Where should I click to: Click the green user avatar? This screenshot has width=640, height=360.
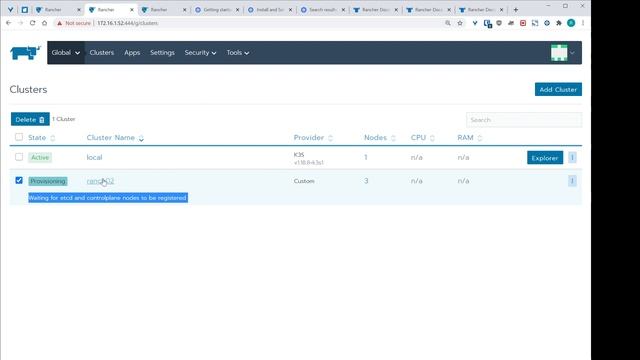[x=559, y=53]
